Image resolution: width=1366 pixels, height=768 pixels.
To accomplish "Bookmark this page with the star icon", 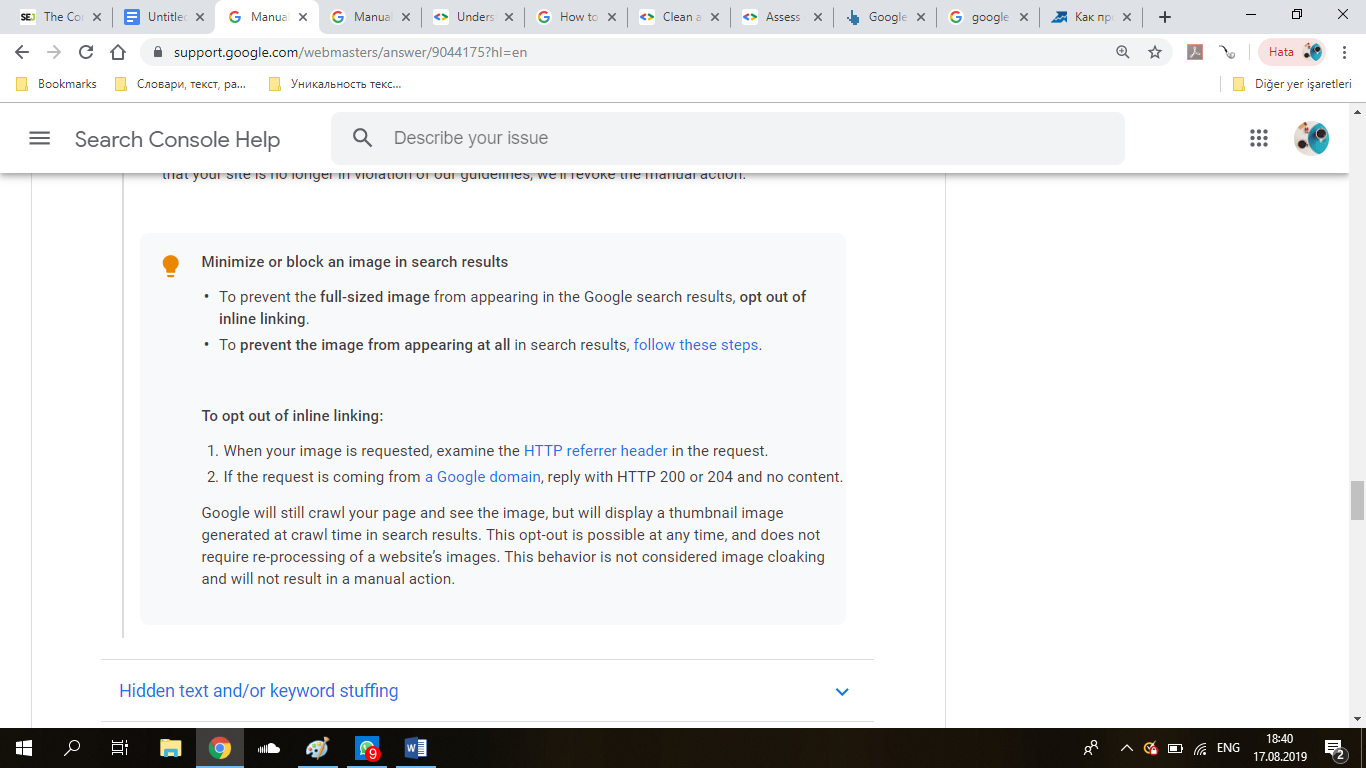I will coord(1155,52).
